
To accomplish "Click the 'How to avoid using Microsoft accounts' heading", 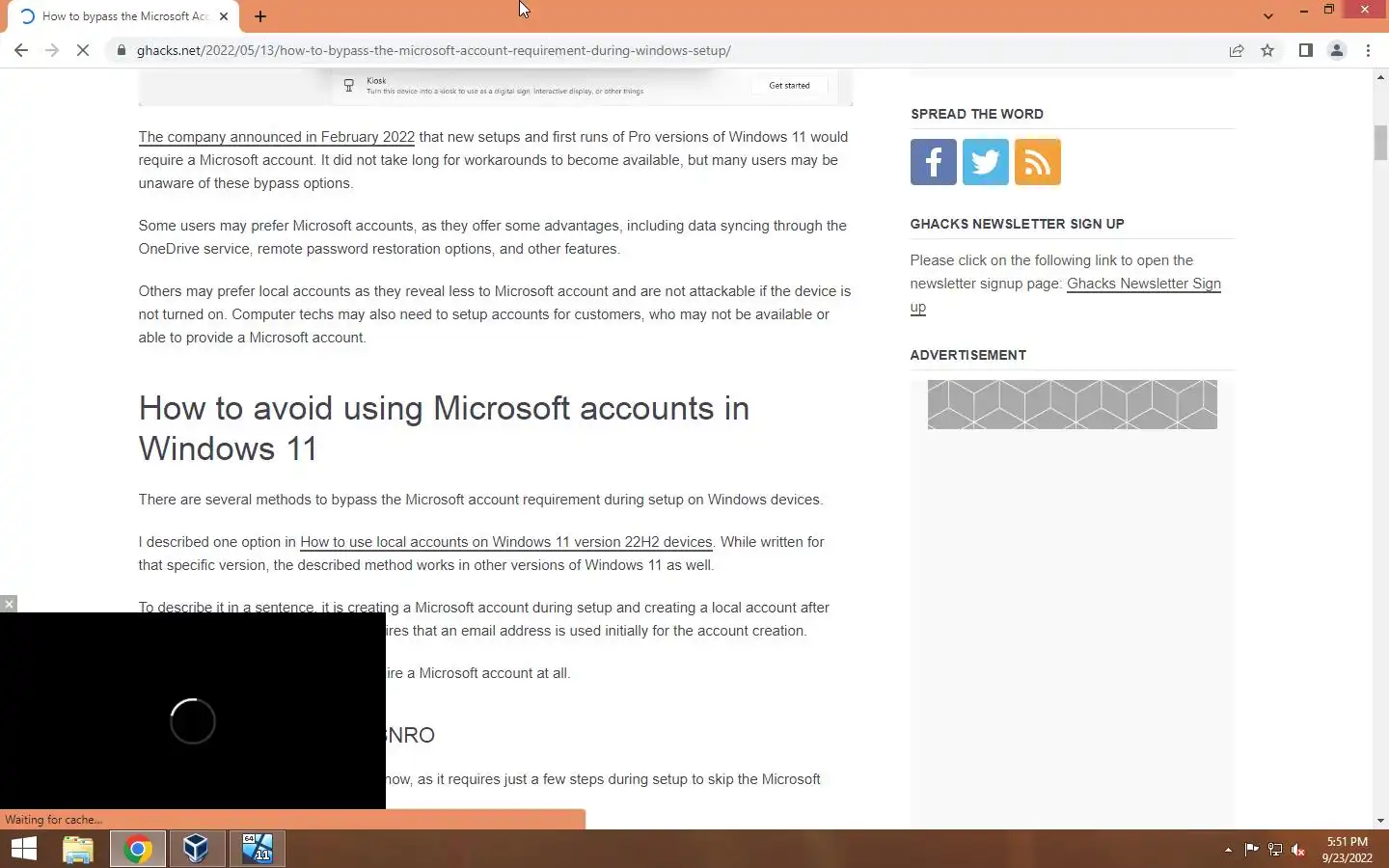I will tap(444, 428).
